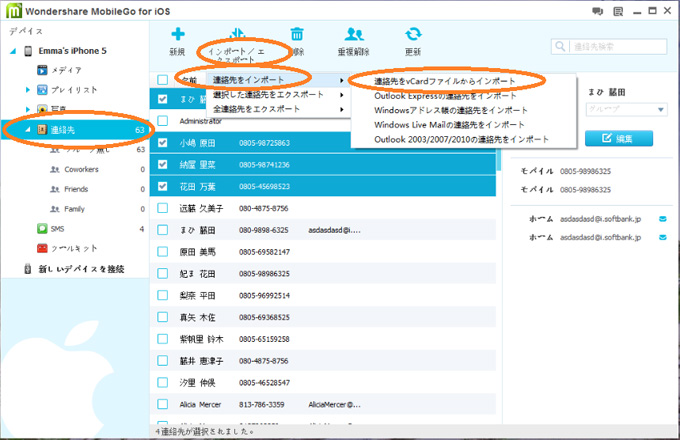Click AliciaMercer@... email cell

pyautogui.click(x=334, y=404)
